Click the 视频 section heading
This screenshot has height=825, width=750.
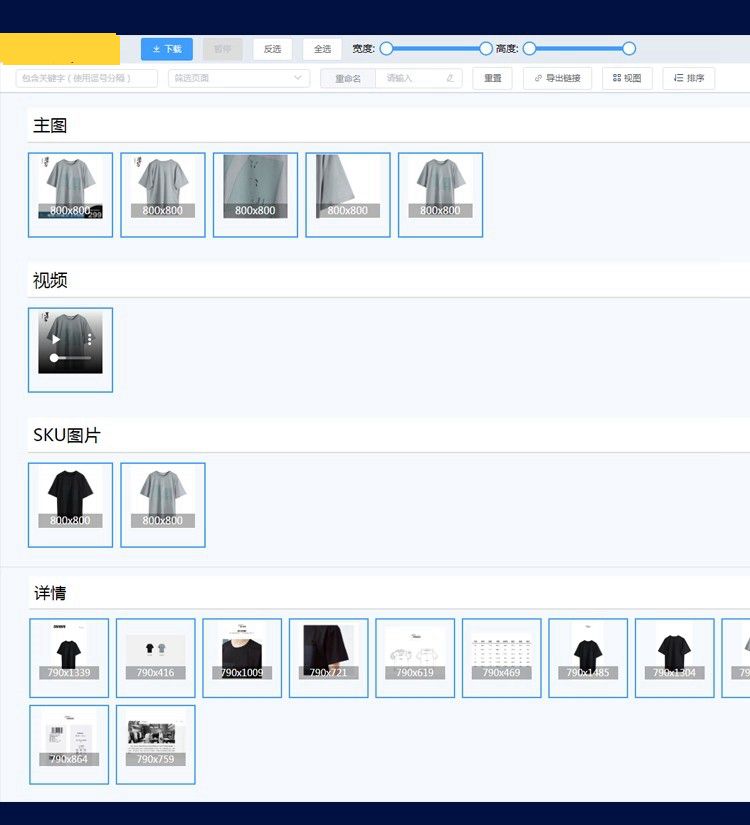[x=50, y=280]
